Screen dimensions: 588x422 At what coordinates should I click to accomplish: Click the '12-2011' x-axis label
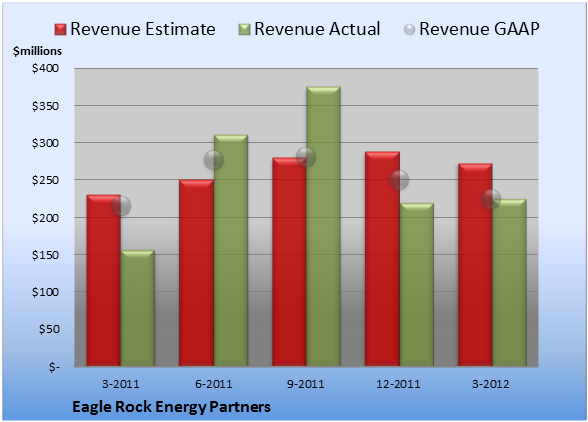pos(398,384)
